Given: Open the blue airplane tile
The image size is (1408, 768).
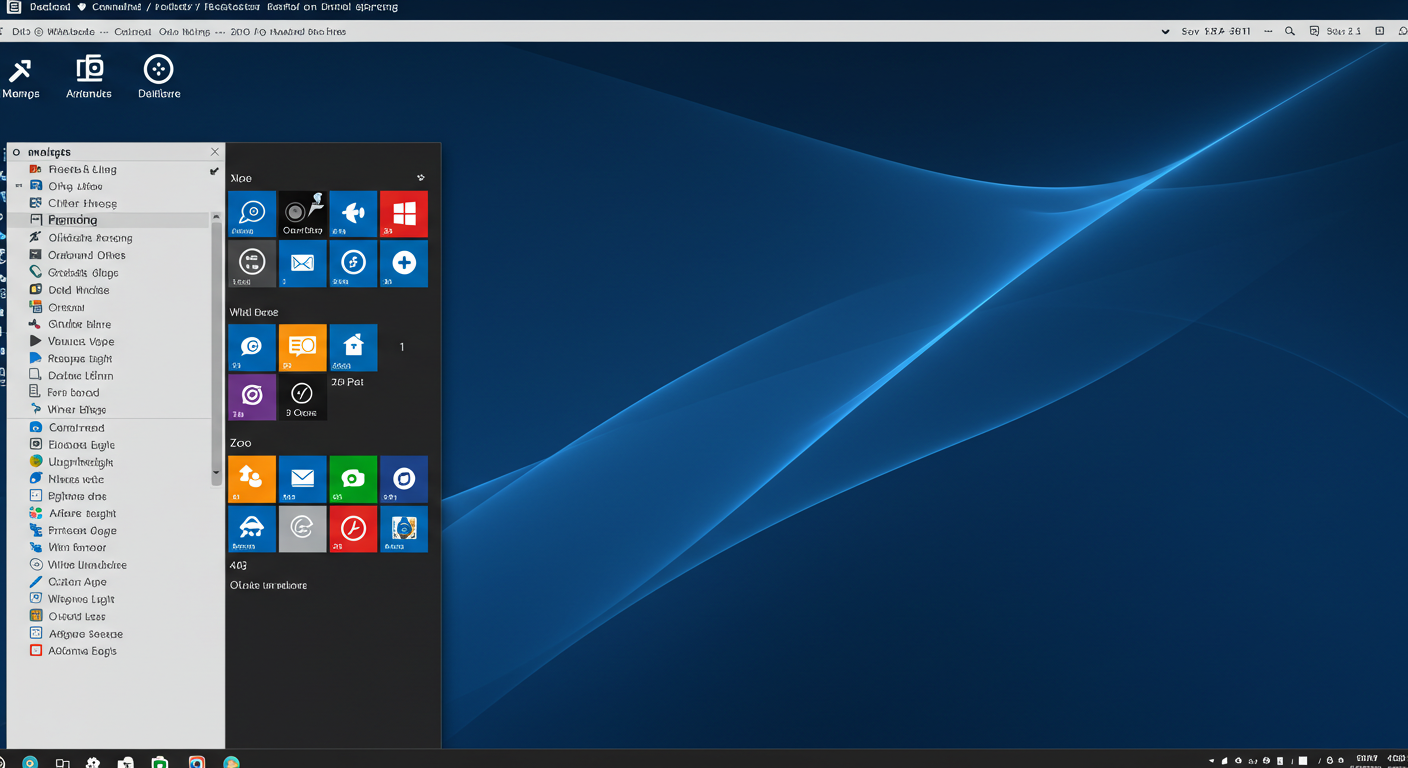Looking at the screenshot, I should click(353, 214).
